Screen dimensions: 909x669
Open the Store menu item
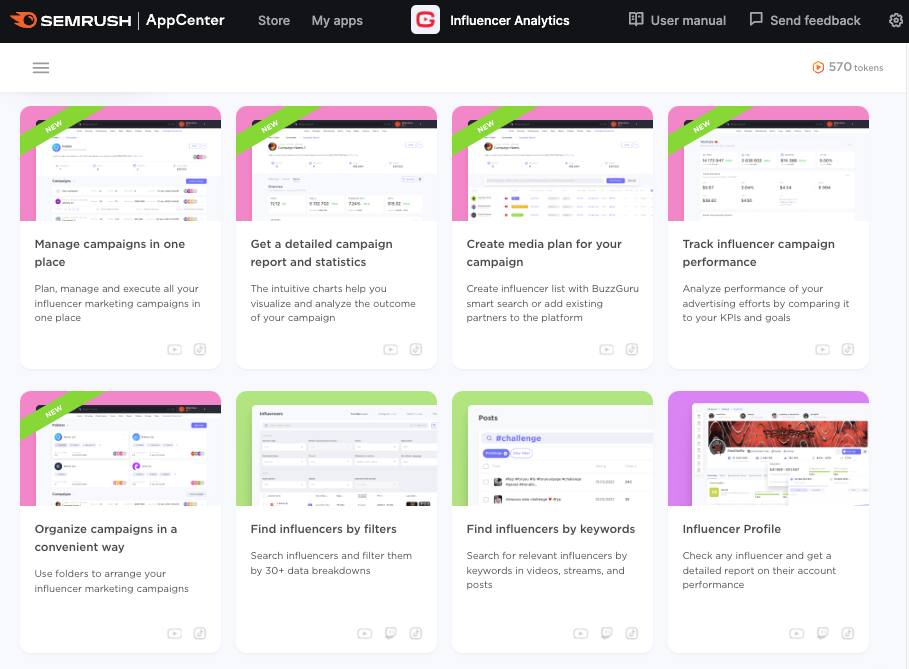(274, 20)
